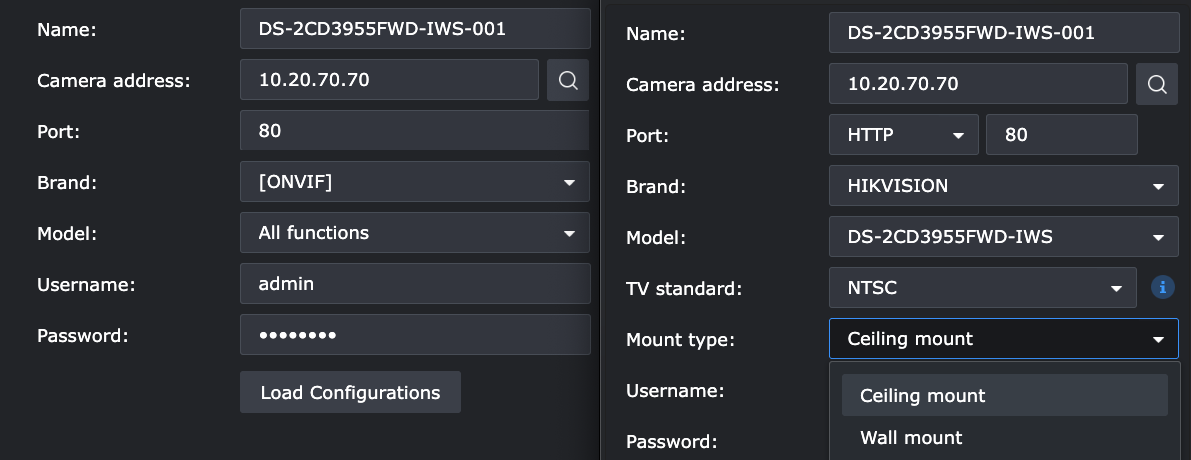Click the right panel Camera address field
This screenshot has width=1191, height=460.
pyautogui.click(x=978, y=83)
